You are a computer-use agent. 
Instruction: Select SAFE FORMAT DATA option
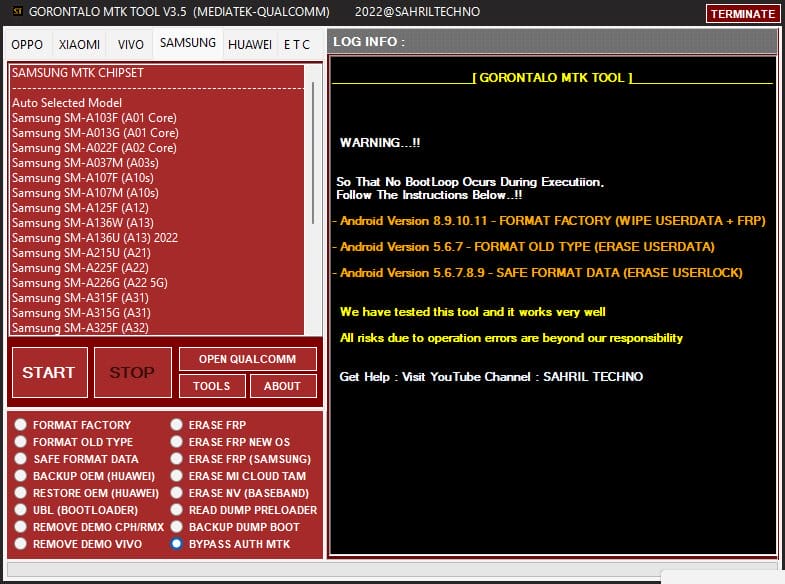(77, 459)
